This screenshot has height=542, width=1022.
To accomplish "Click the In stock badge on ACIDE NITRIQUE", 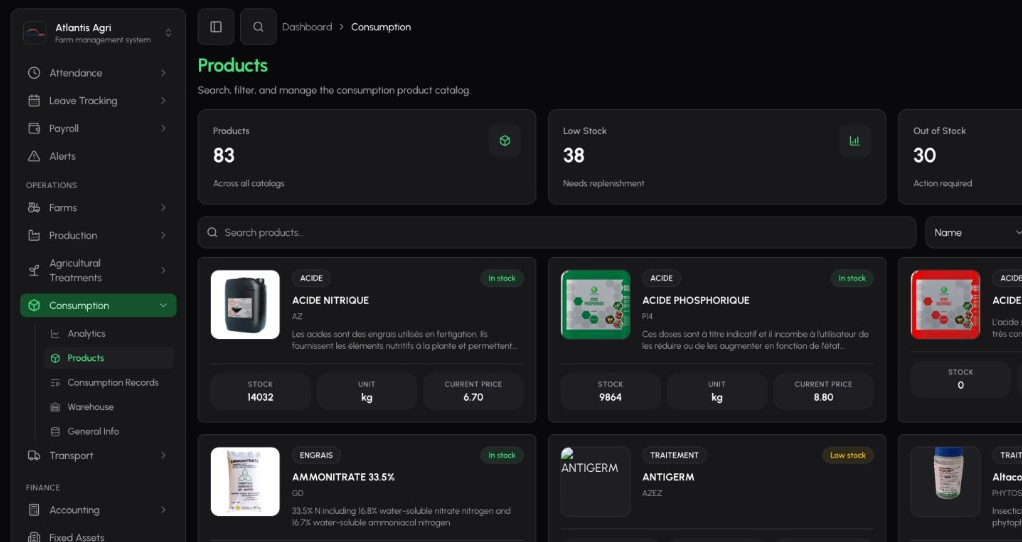I will pos(502,278).
